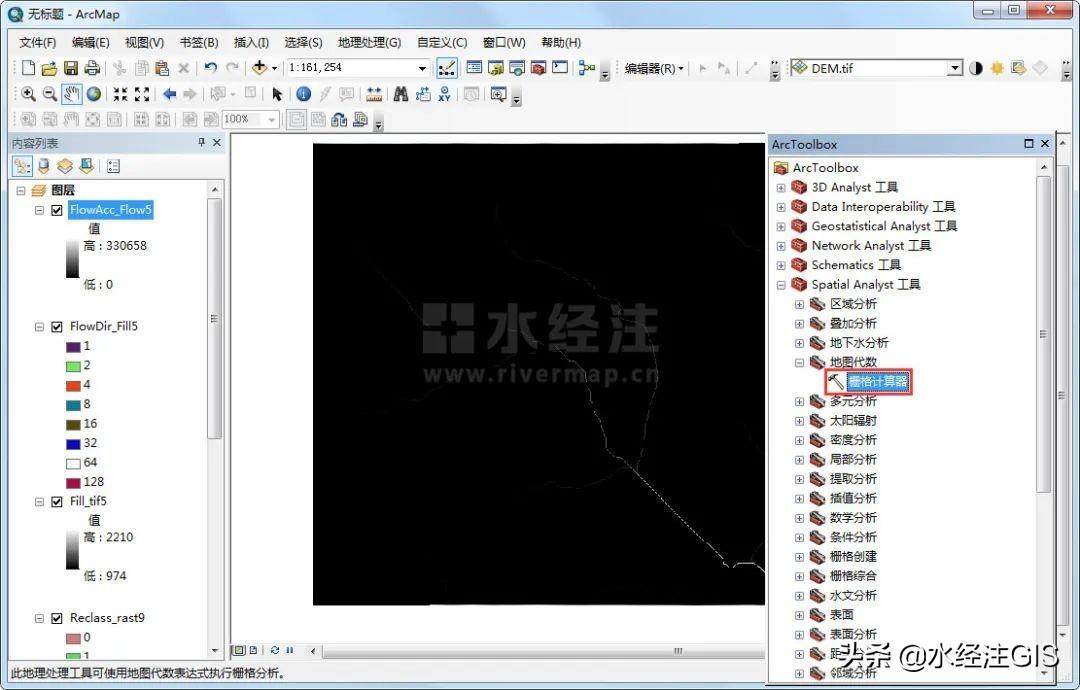Open the Find binoculars tool
This screenshot has height=690, width=1080.
pos(400,94)
